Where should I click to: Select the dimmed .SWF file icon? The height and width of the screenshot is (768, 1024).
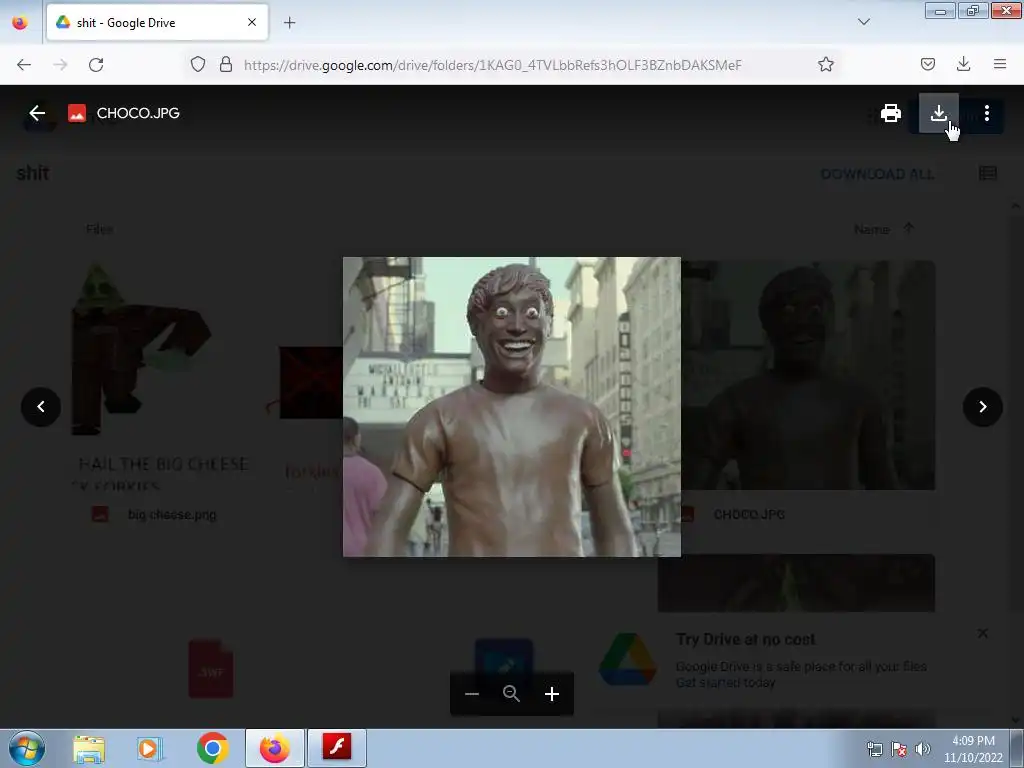click(211, 669)
